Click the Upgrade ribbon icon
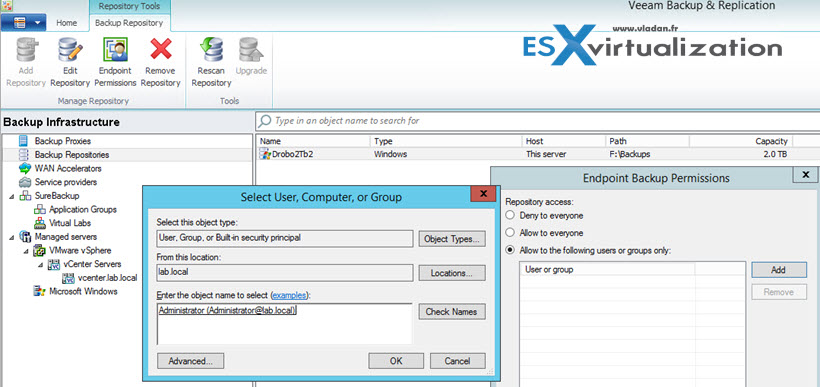 (251, 51)
